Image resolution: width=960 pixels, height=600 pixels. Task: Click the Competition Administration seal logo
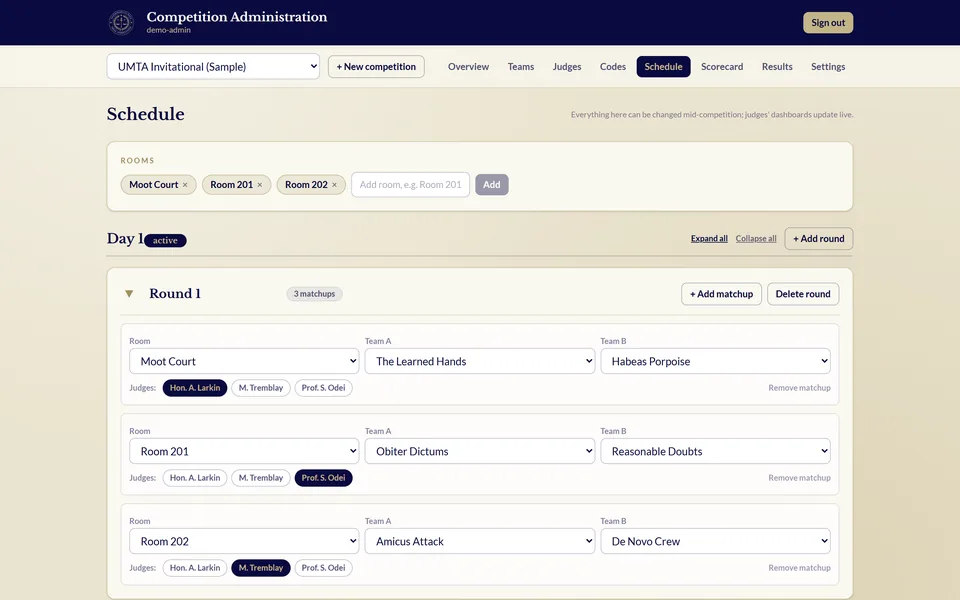point(121,23)
